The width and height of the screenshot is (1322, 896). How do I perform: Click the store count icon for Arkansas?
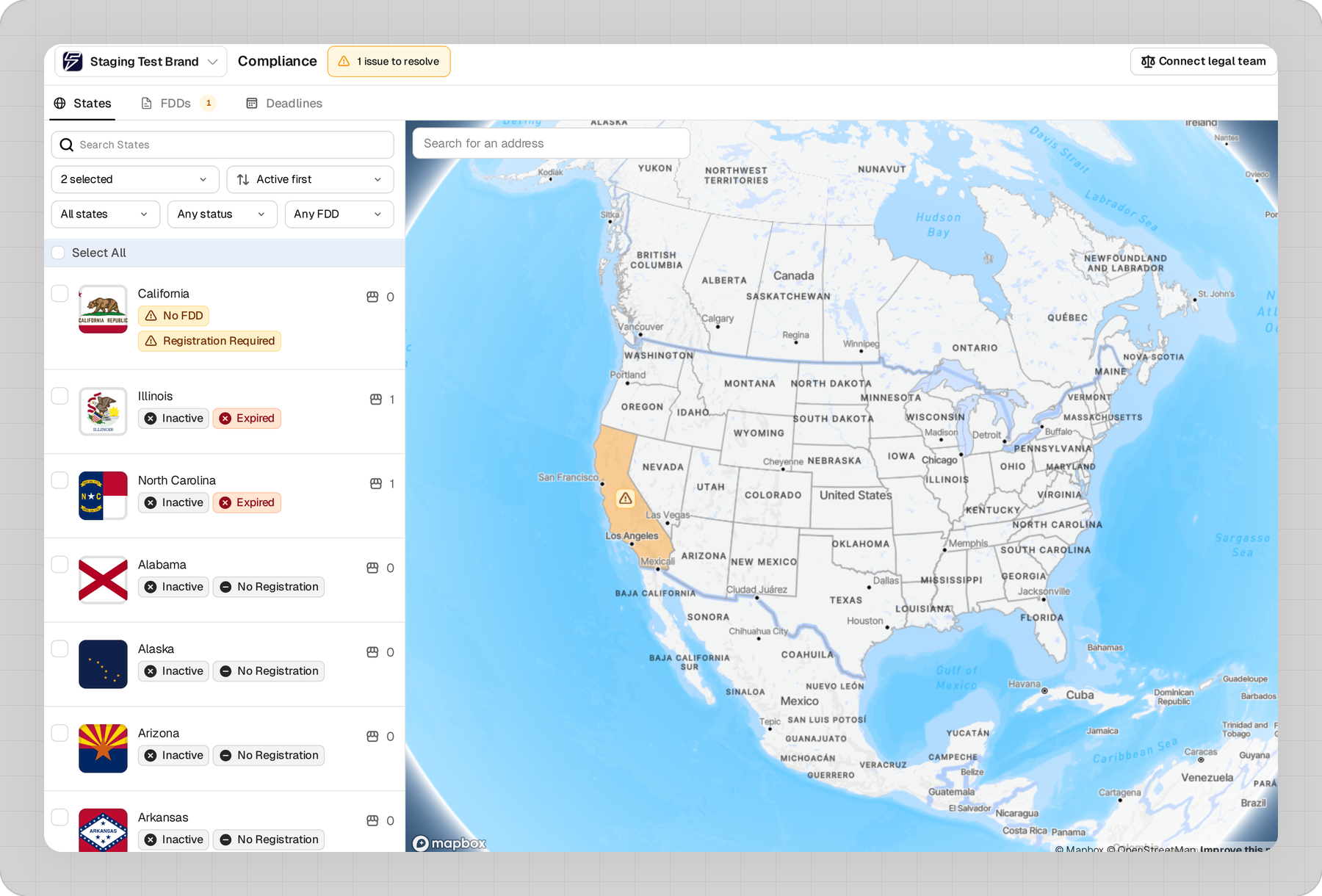372,820
